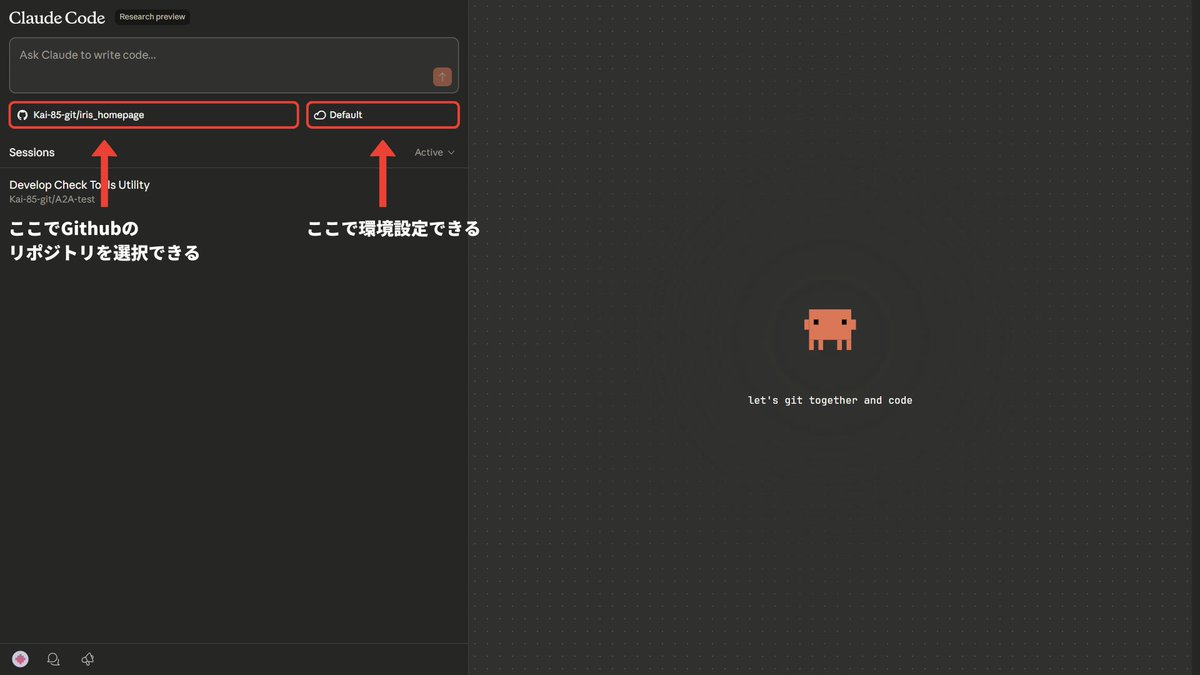Click the 'let's git together and code' text
The width and height of the screenshot is (1200, 675).
(830, 400)
